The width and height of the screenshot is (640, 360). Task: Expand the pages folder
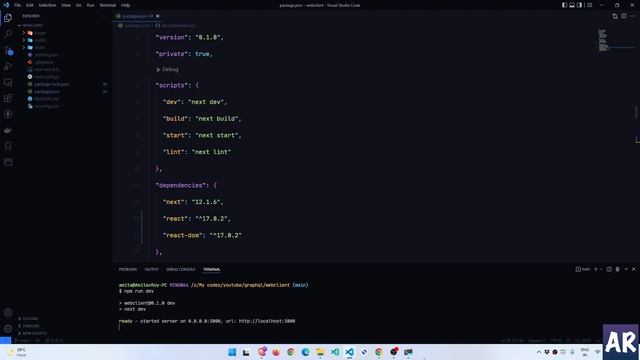pos(36,33)
